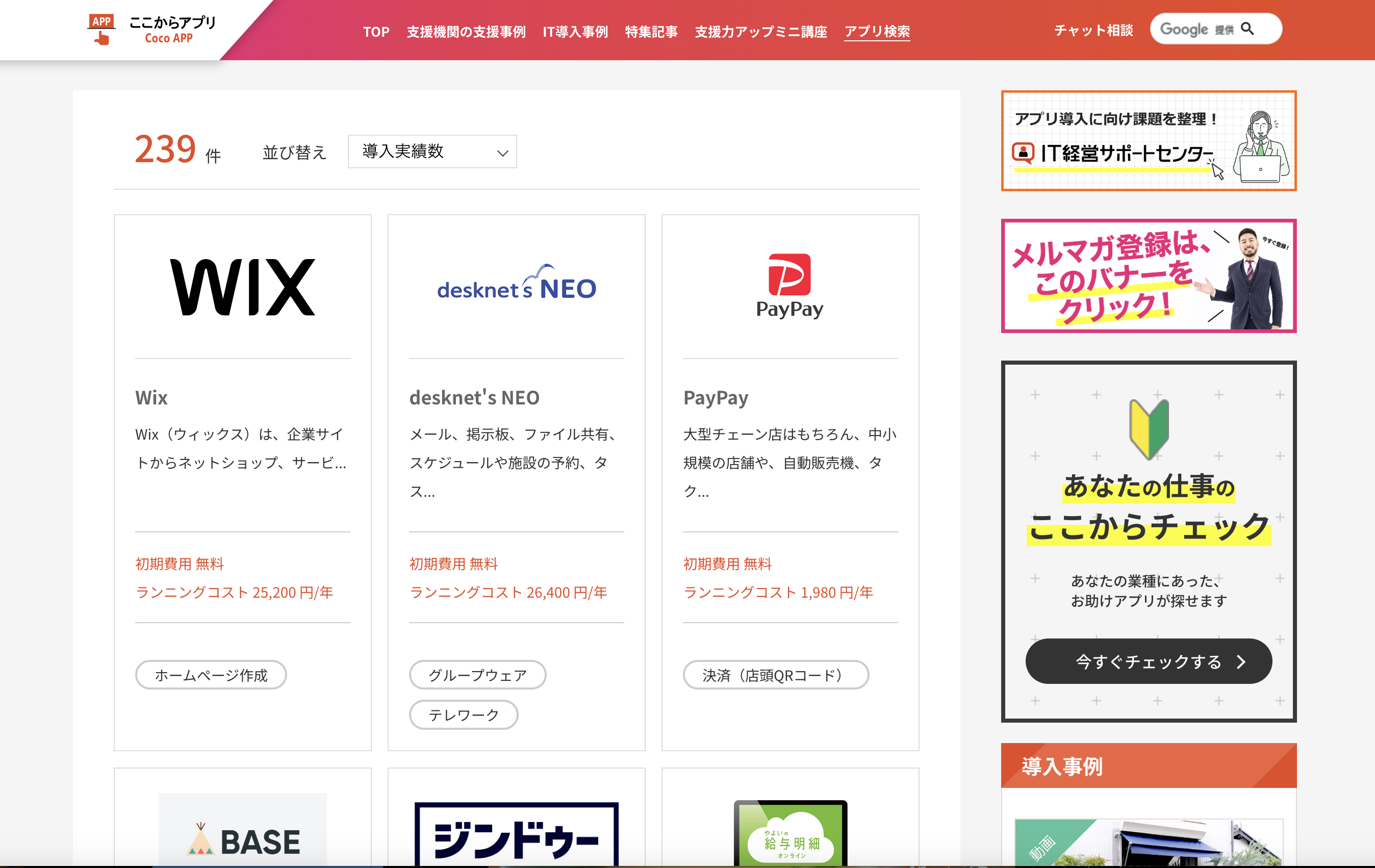1375x868 pixels.
Task: Open the Wix app title
Action: [x=151, y=397]
